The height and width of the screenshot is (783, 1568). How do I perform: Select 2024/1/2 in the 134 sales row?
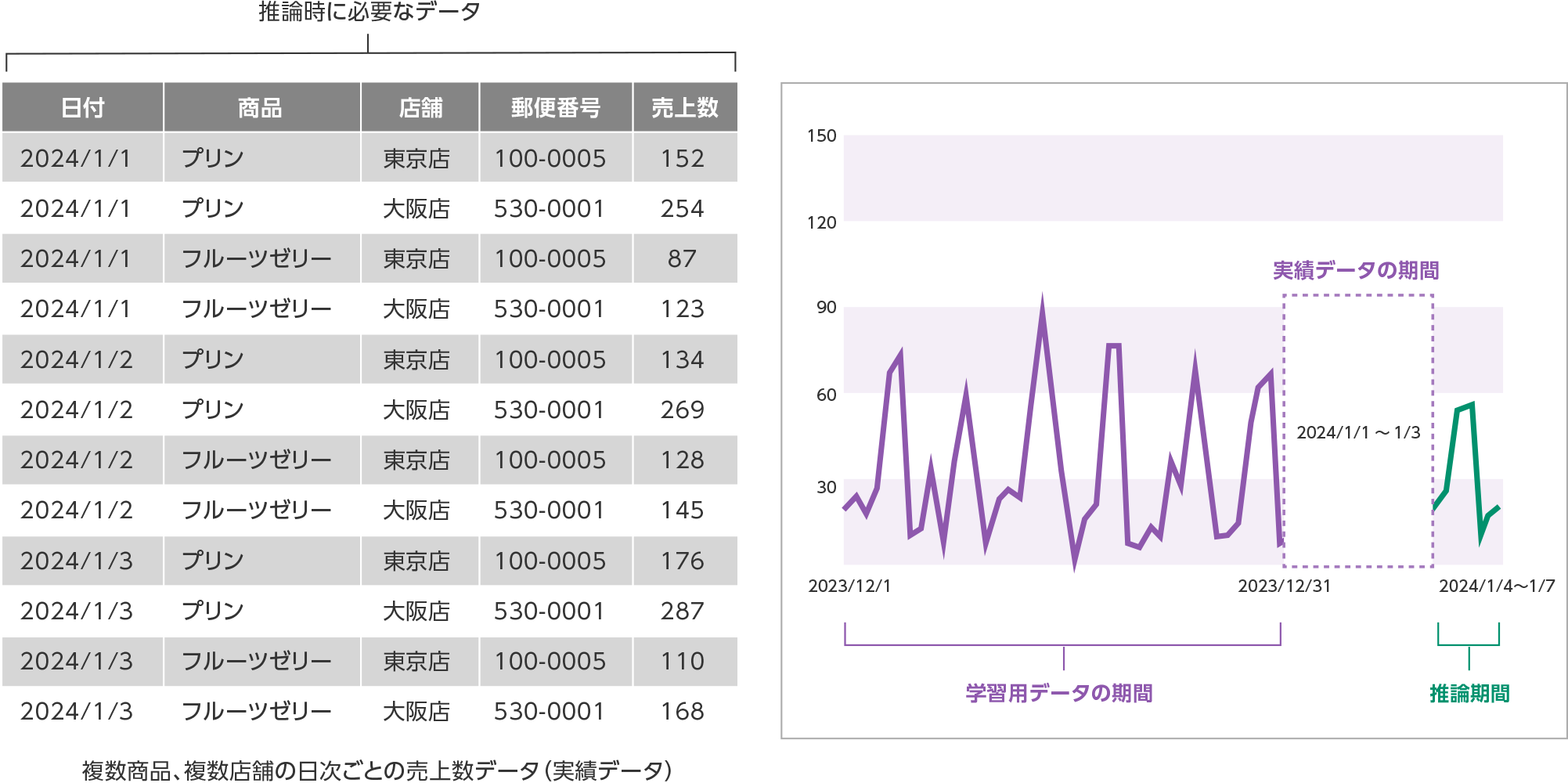point(76,359)
